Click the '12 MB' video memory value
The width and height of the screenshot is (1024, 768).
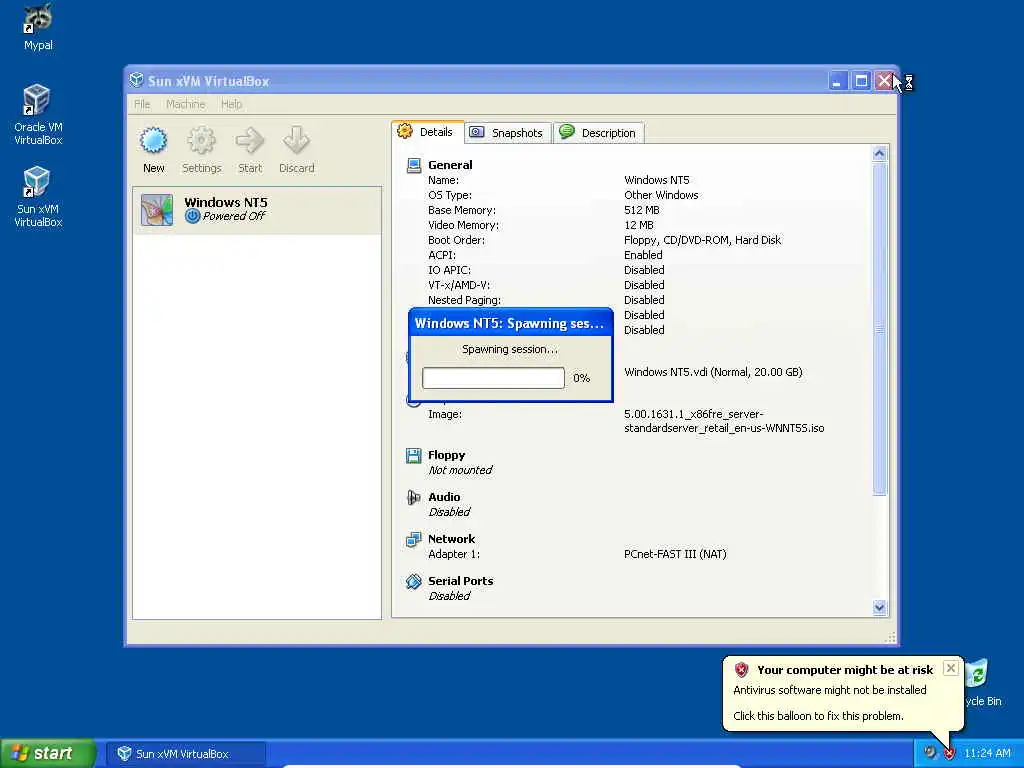click(x=639, y=225)
